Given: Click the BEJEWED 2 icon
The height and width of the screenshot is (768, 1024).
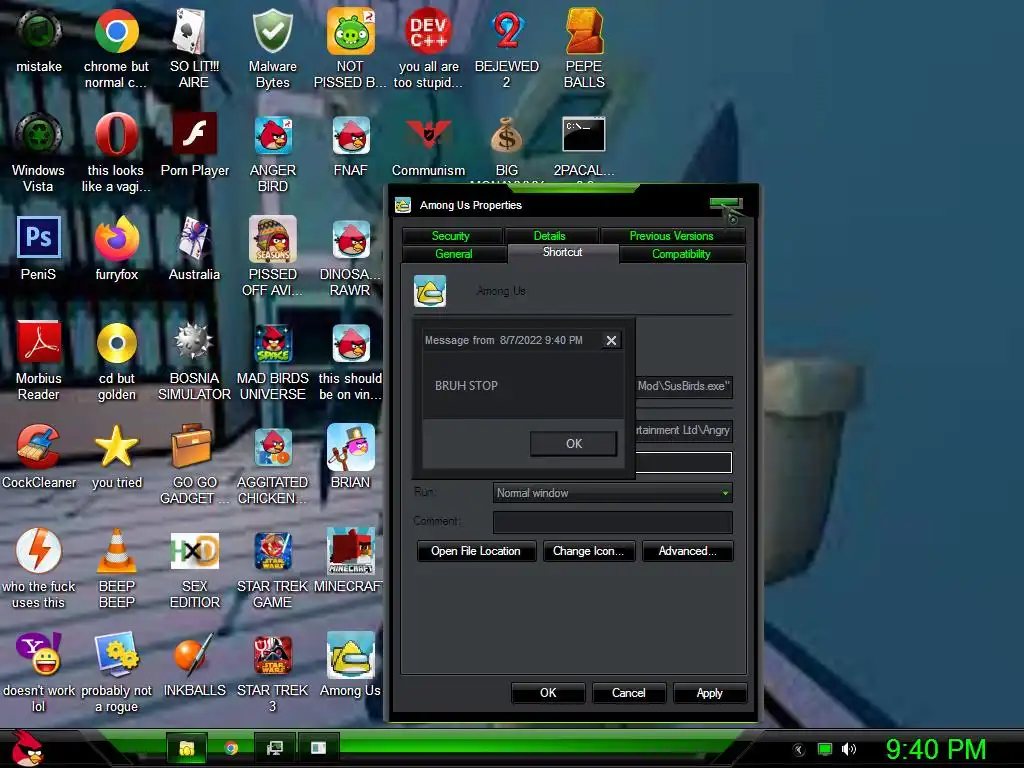Looking at the screenshot, I should (507, 31).
